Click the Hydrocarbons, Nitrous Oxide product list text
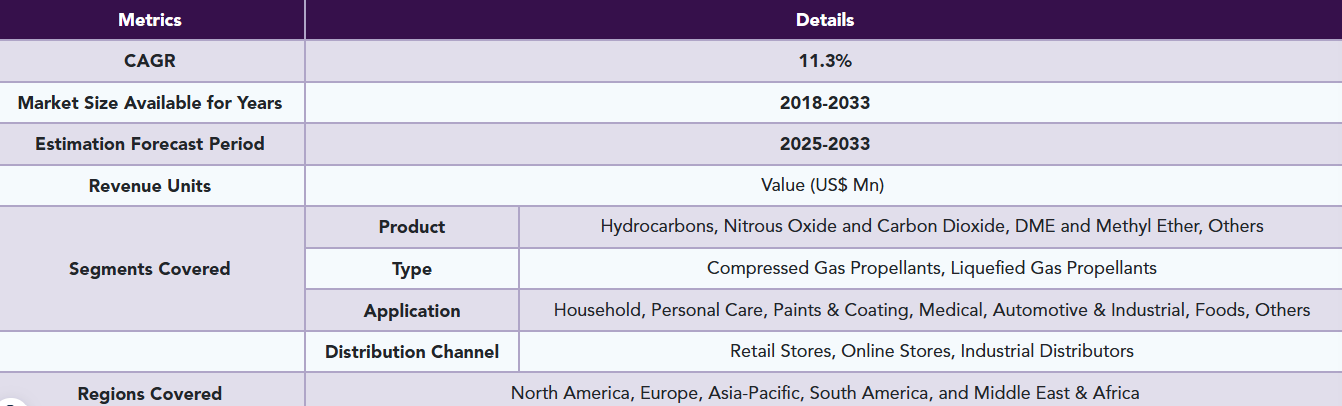 pyautogui.click(x=932, y=226)
